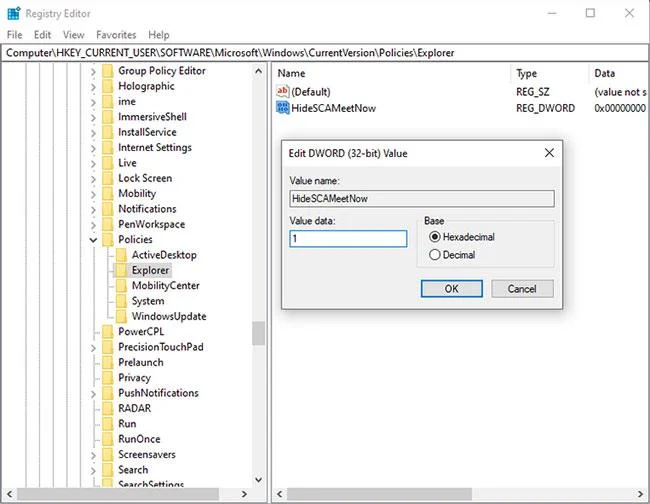Click the PowerCPL folder icon
This screenshot has width=650, height=504.
(108, 332)
